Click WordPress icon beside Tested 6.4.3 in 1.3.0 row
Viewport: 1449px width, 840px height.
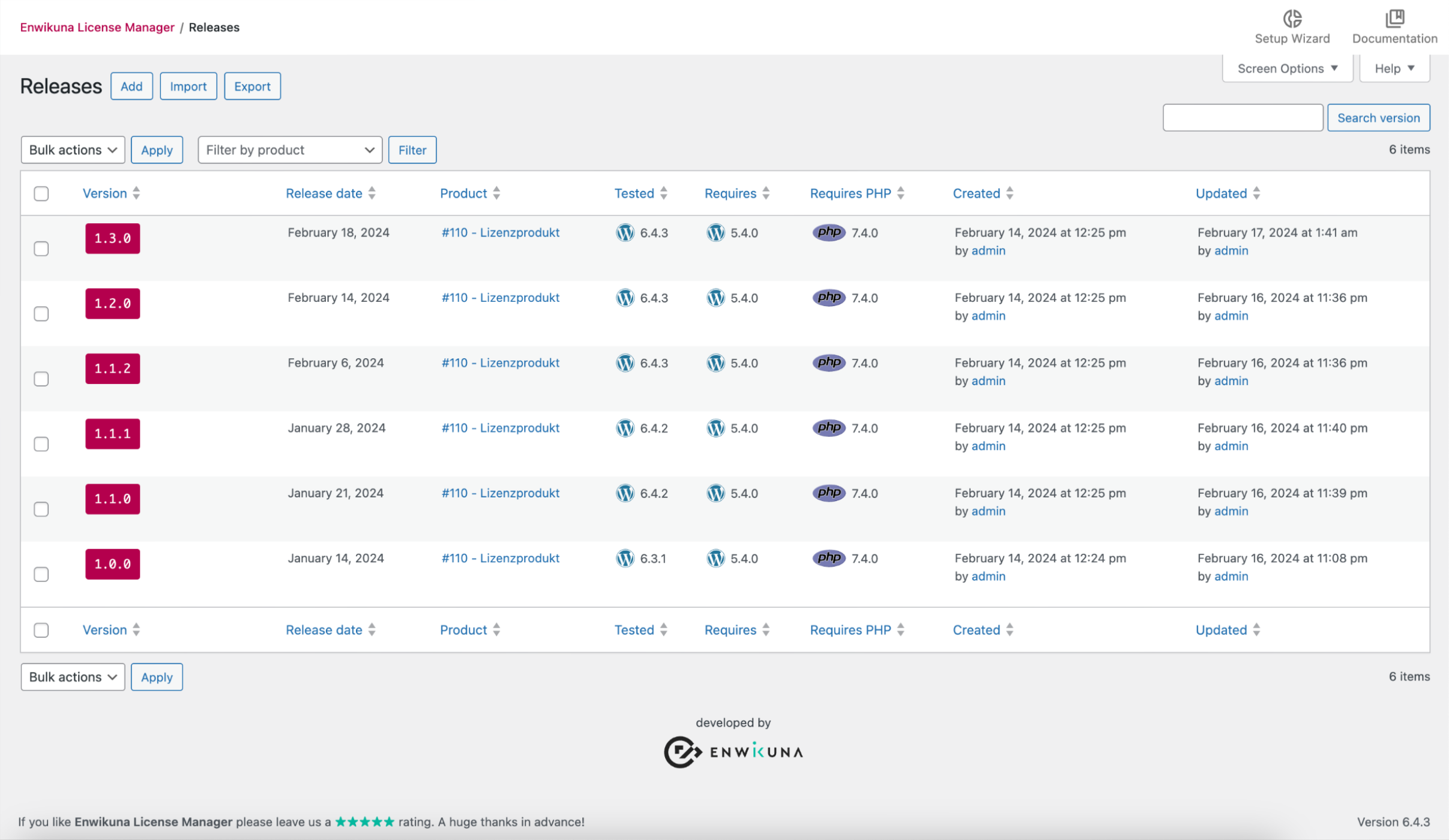pyautogui.click(x=625, y=233)
